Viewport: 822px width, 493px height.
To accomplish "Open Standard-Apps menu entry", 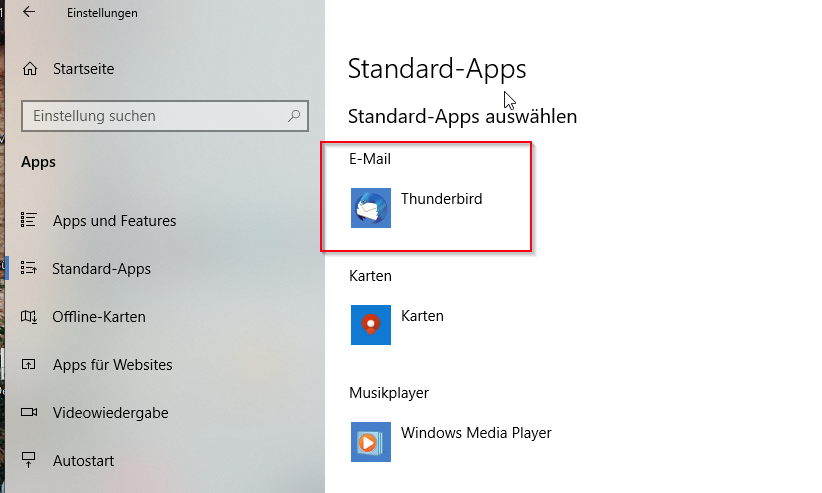I will (101, 269).
